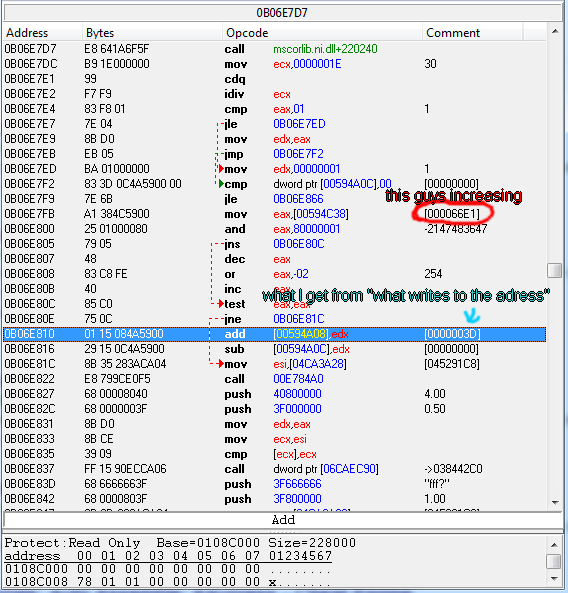This screenshot has width=568, height=593.
Task: Select the highlighted add [00594A08],edx row
Action: click(275, 334)
